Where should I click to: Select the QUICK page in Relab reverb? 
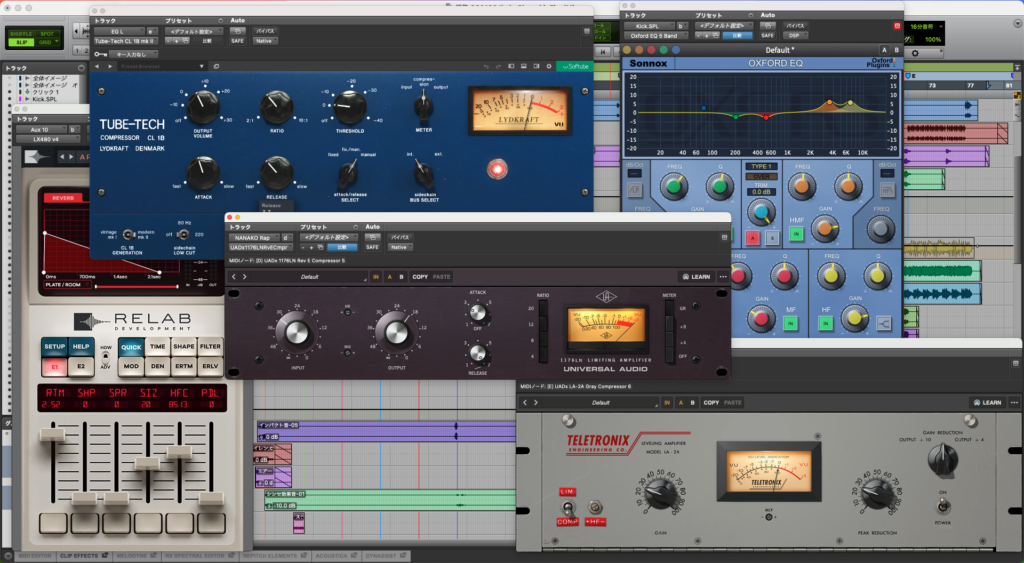(131, 346)
